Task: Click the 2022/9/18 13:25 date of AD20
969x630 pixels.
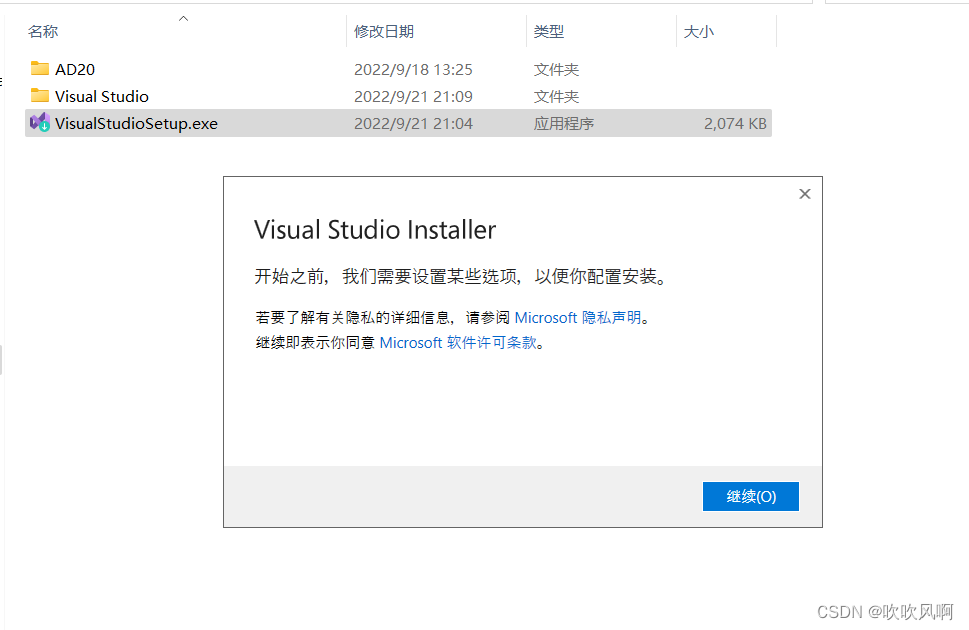Action: [x=413, y=69]
